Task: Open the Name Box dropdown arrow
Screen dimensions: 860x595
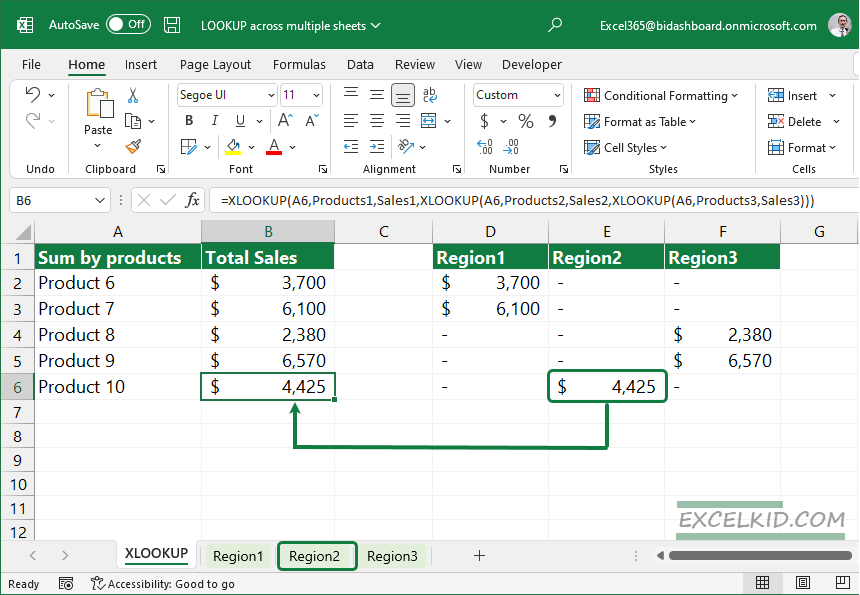Action: pyautogui.click(x=99, y=201)
